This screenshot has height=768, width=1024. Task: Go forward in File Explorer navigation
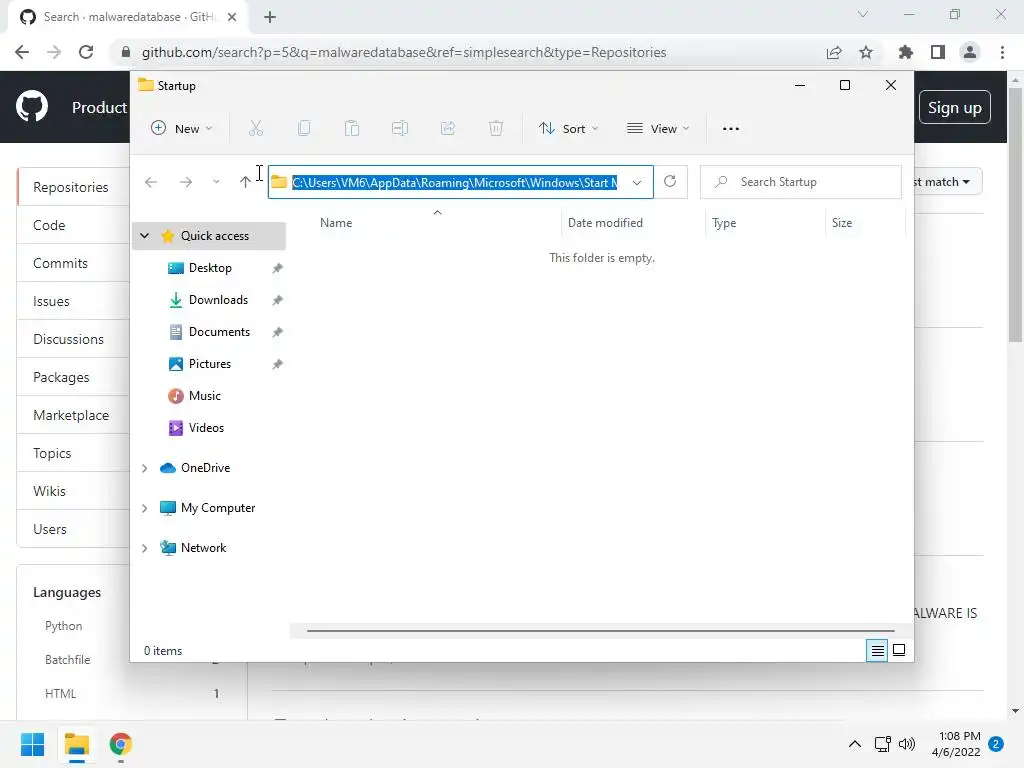coord(186,182)
